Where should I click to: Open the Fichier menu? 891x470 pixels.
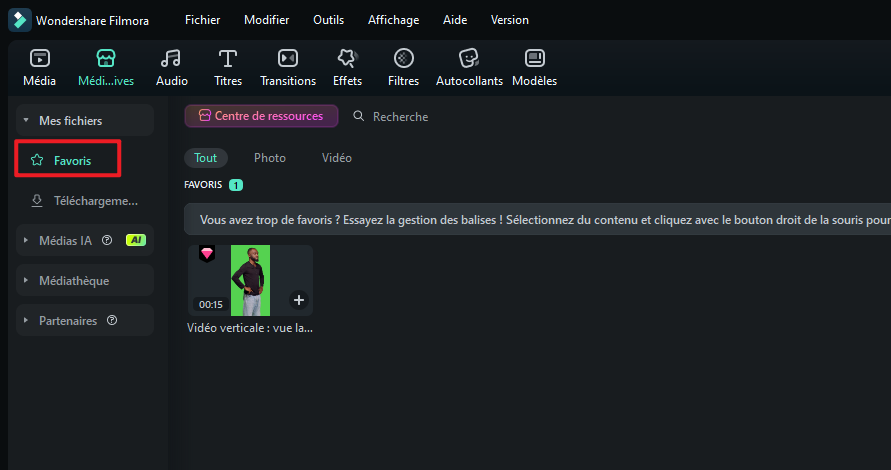point(202,20)
